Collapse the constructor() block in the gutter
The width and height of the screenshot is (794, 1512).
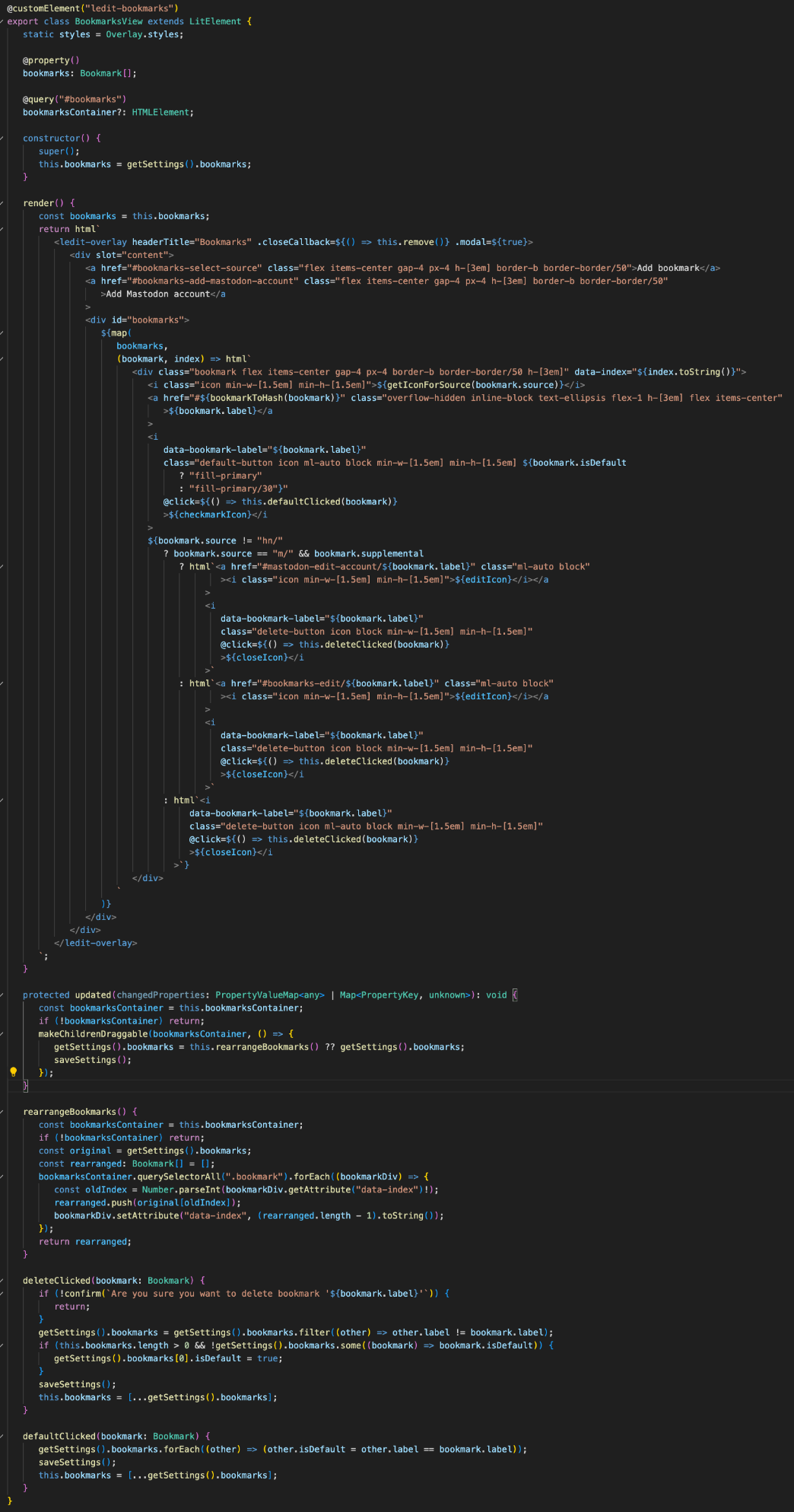click(x=2, y=138)
